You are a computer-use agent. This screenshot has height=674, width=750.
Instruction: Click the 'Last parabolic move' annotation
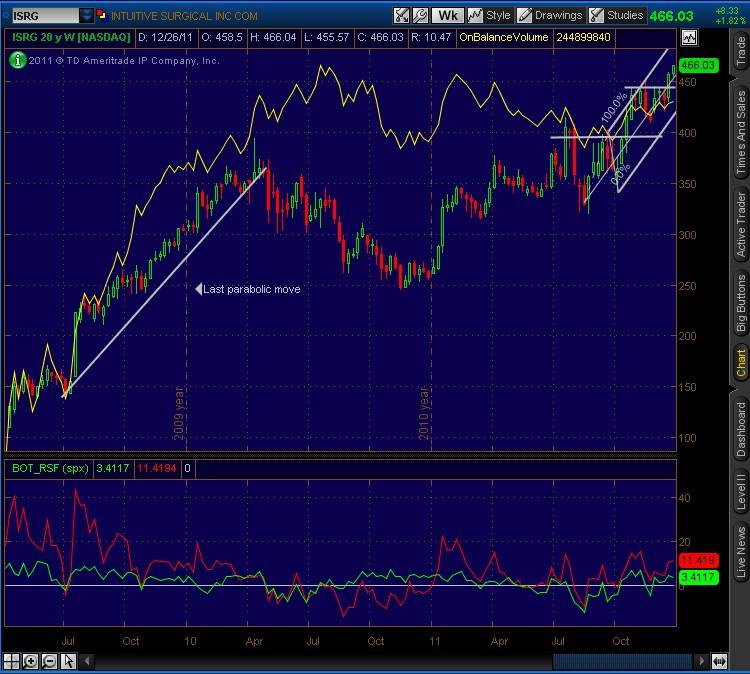pos(251,289)
